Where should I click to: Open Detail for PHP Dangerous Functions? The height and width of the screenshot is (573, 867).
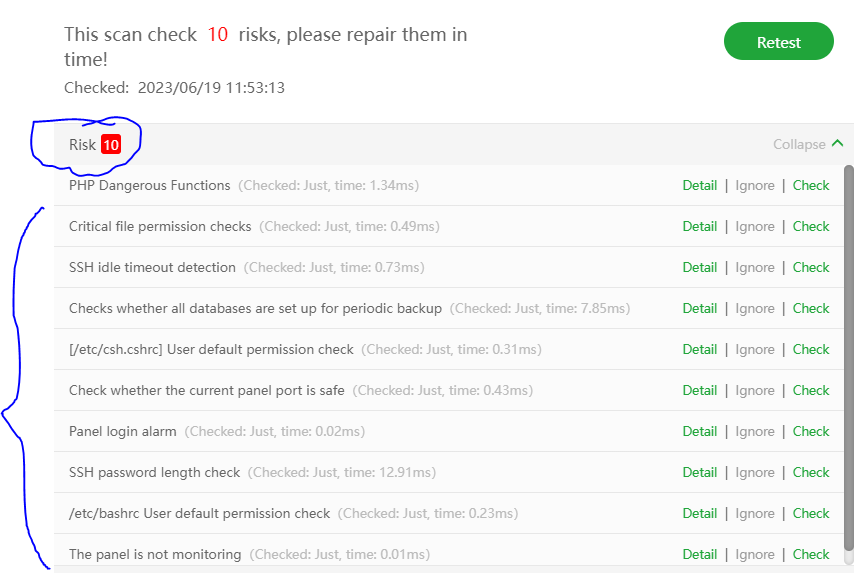point(699,185)
